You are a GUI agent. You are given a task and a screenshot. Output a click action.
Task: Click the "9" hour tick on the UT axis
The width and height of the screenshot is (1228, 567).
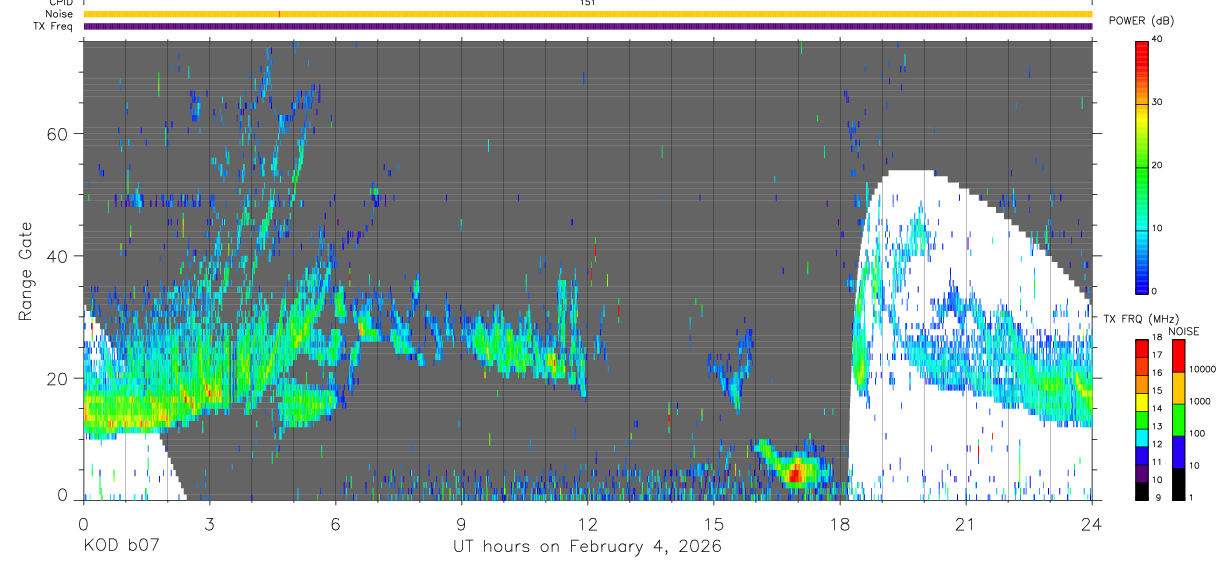[461, 523]
